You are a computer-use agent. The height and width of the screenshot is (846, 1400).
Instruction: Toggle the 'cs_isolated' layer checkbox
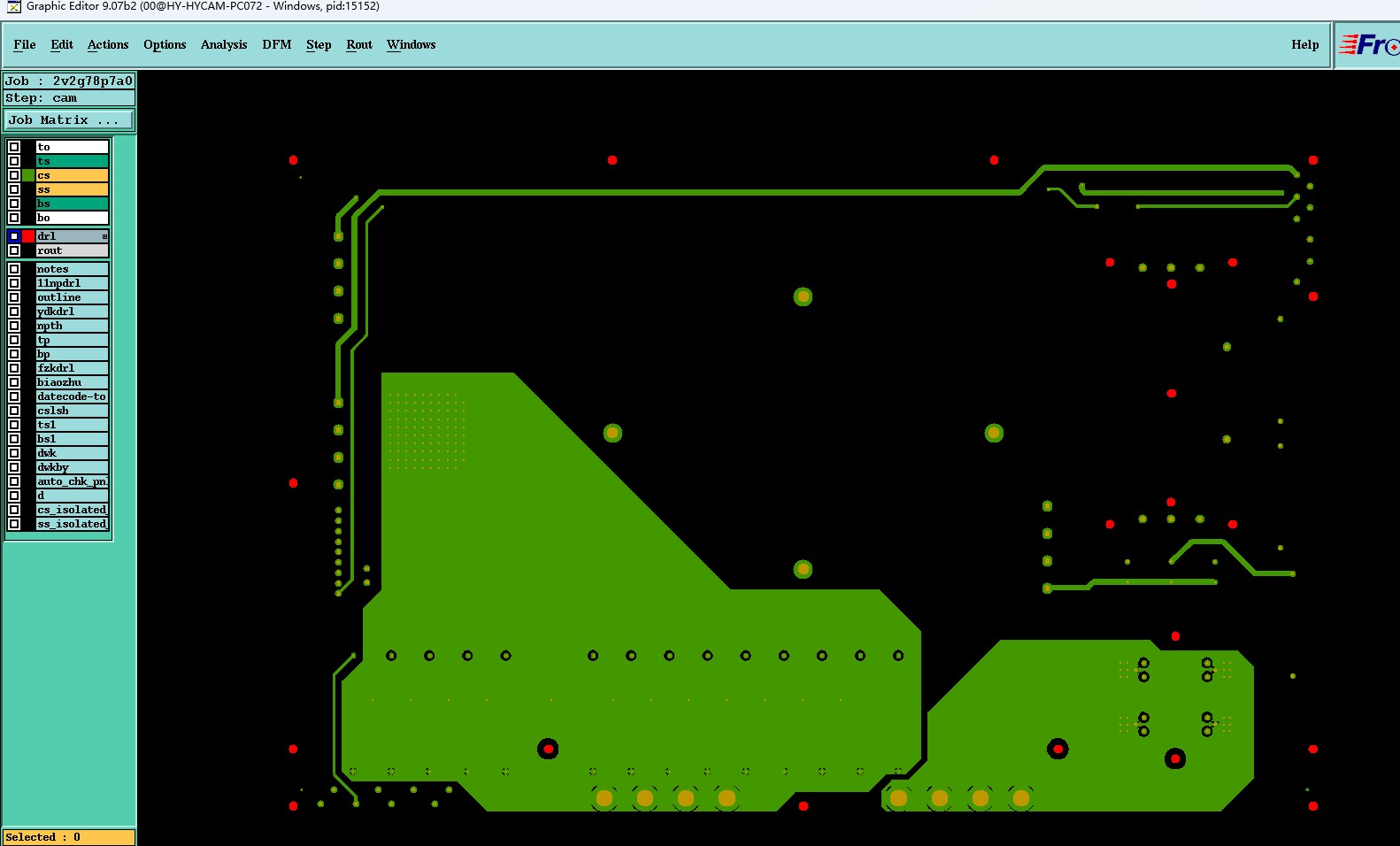[14, 510]
